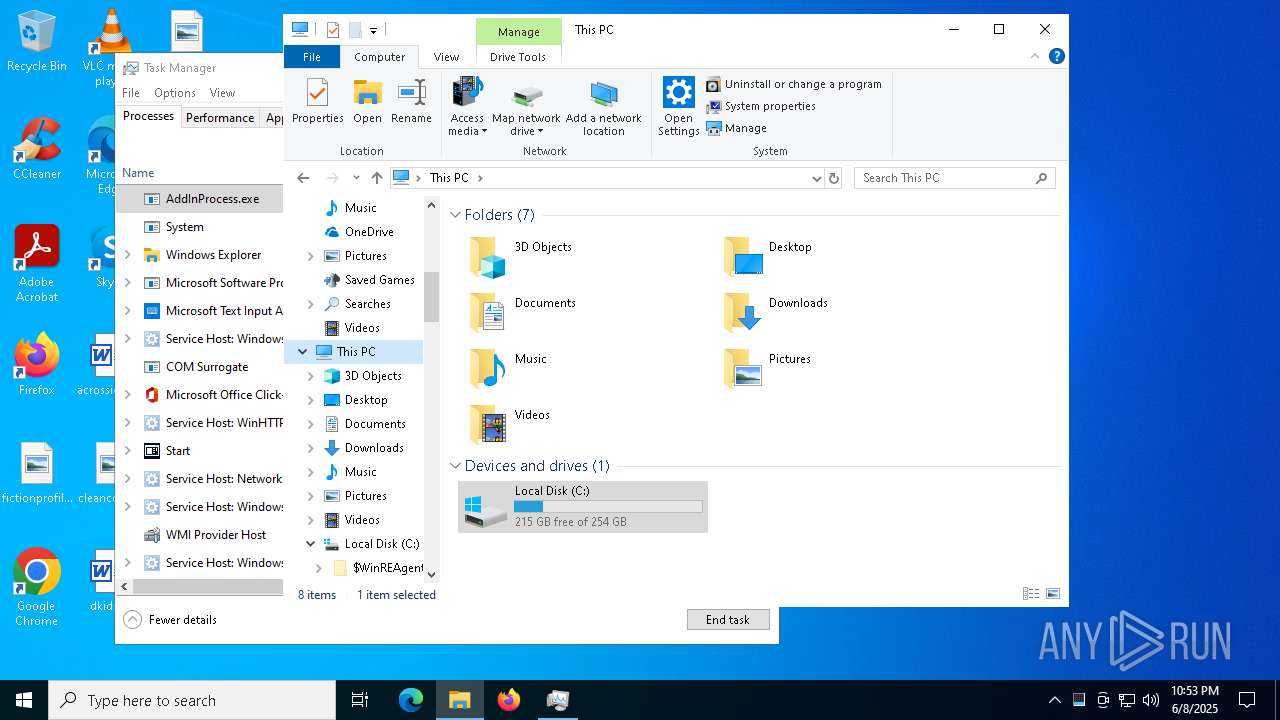Click System properties in the ribbon
This screenshot has height=720, width=1280.
point(760,106)
